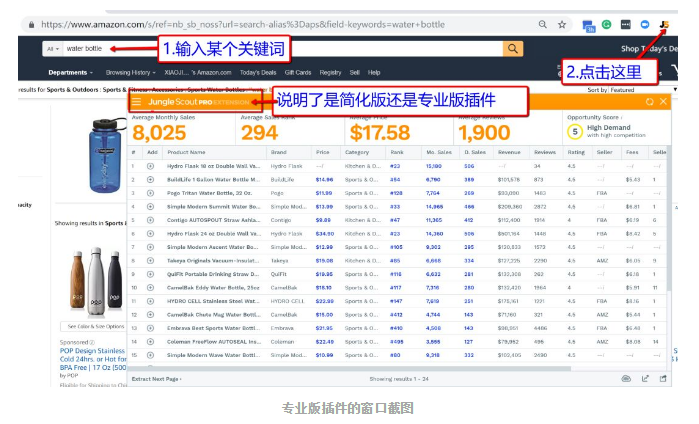Screen dimensions: 699x424
Task: Click rank #23 of Hydro Flask 18 oz
Action: click(x=395, y=166)
